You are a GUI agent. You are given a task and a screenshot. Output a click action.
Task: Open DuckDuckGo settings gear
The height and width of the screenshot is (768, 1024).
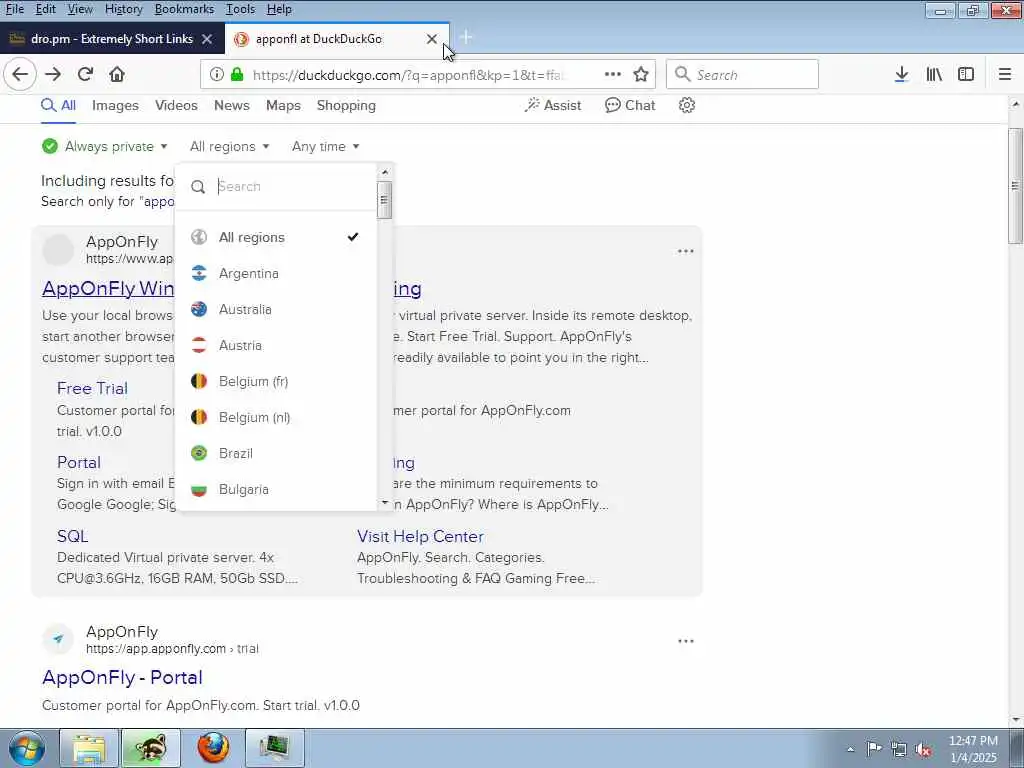[686, 105]
